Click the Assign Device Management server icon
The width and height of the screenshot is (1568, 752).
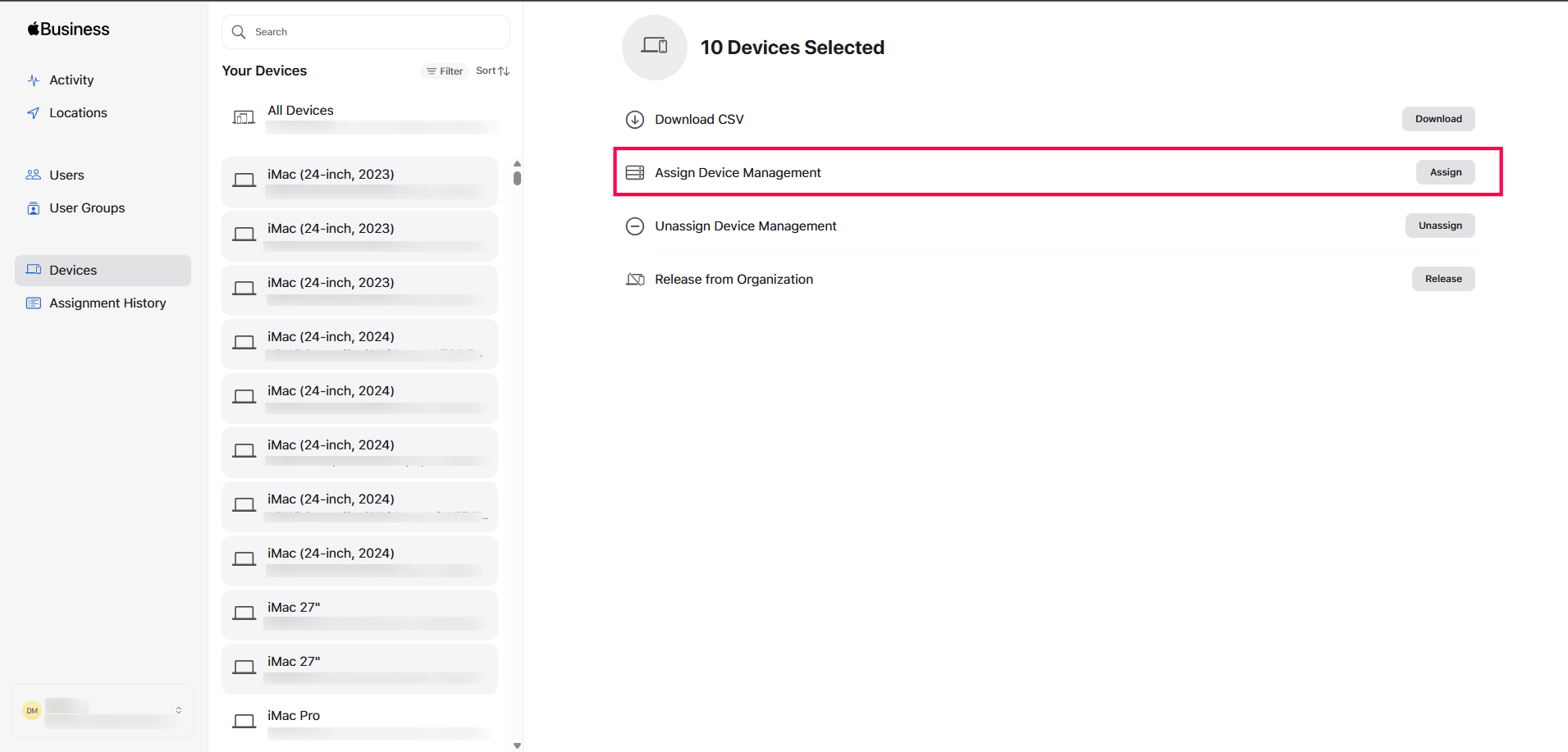(635, 173)
